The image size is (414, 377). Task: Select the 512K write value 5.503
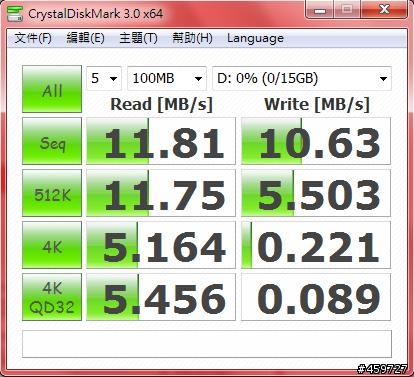click(316, 193)
